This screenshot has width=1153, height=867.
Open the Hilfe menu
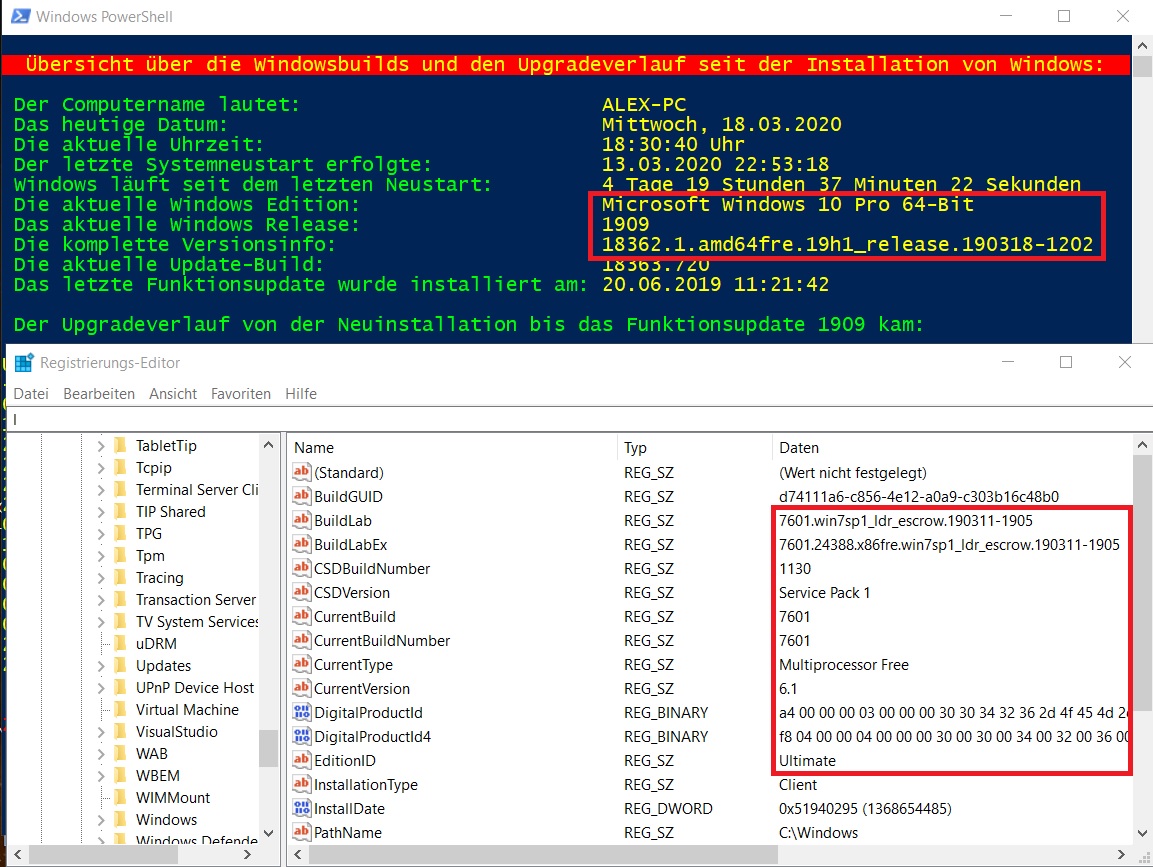coord(301,393)
